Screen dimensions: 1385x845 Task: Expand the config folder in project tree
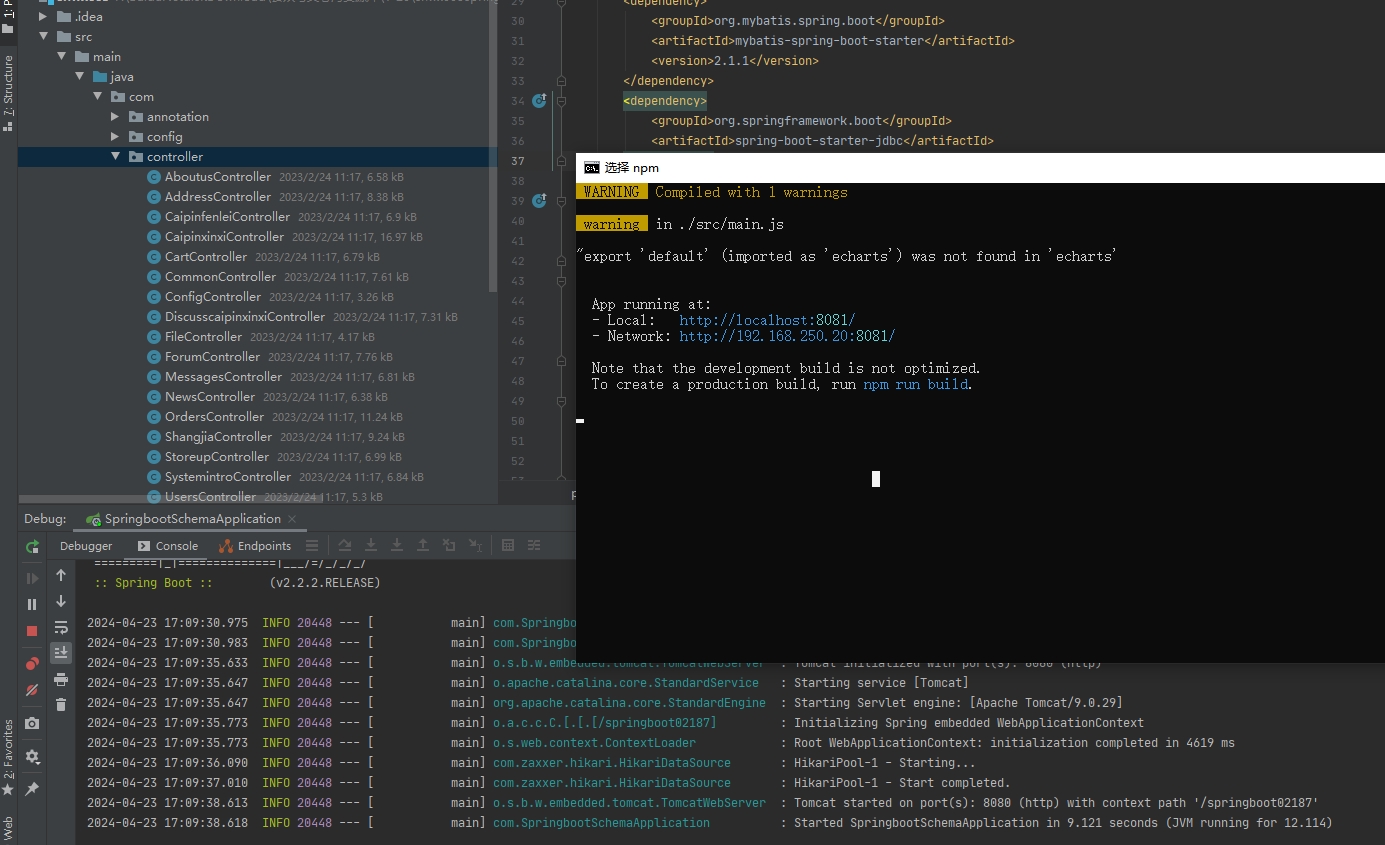click(115, 137)
